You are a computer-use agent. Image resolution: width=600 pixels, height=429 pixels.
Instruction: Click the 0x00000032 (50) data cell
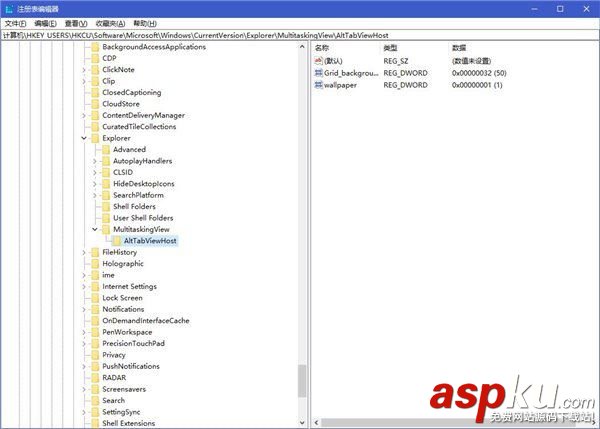pos(479,73)
